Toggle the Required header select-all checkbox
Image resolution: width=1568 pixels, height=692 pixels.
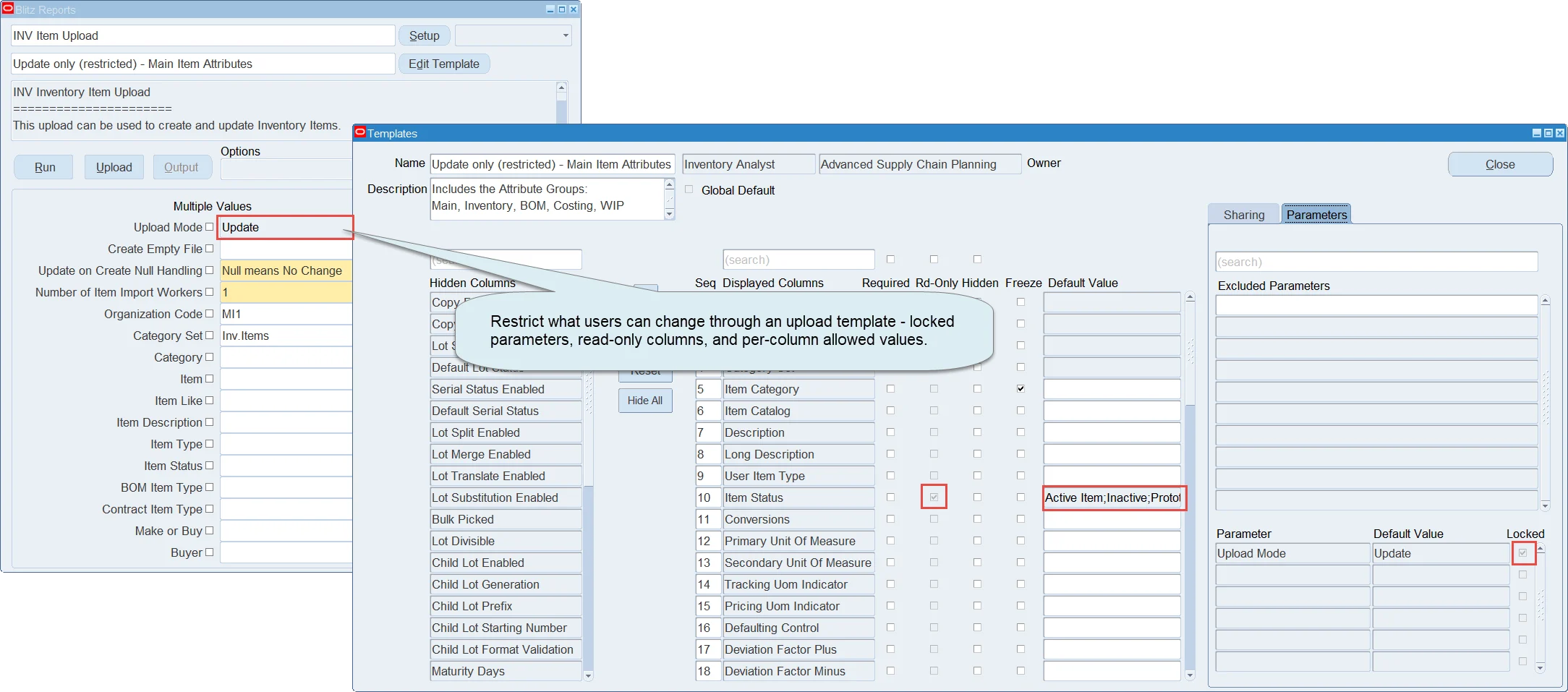[890, 259]
